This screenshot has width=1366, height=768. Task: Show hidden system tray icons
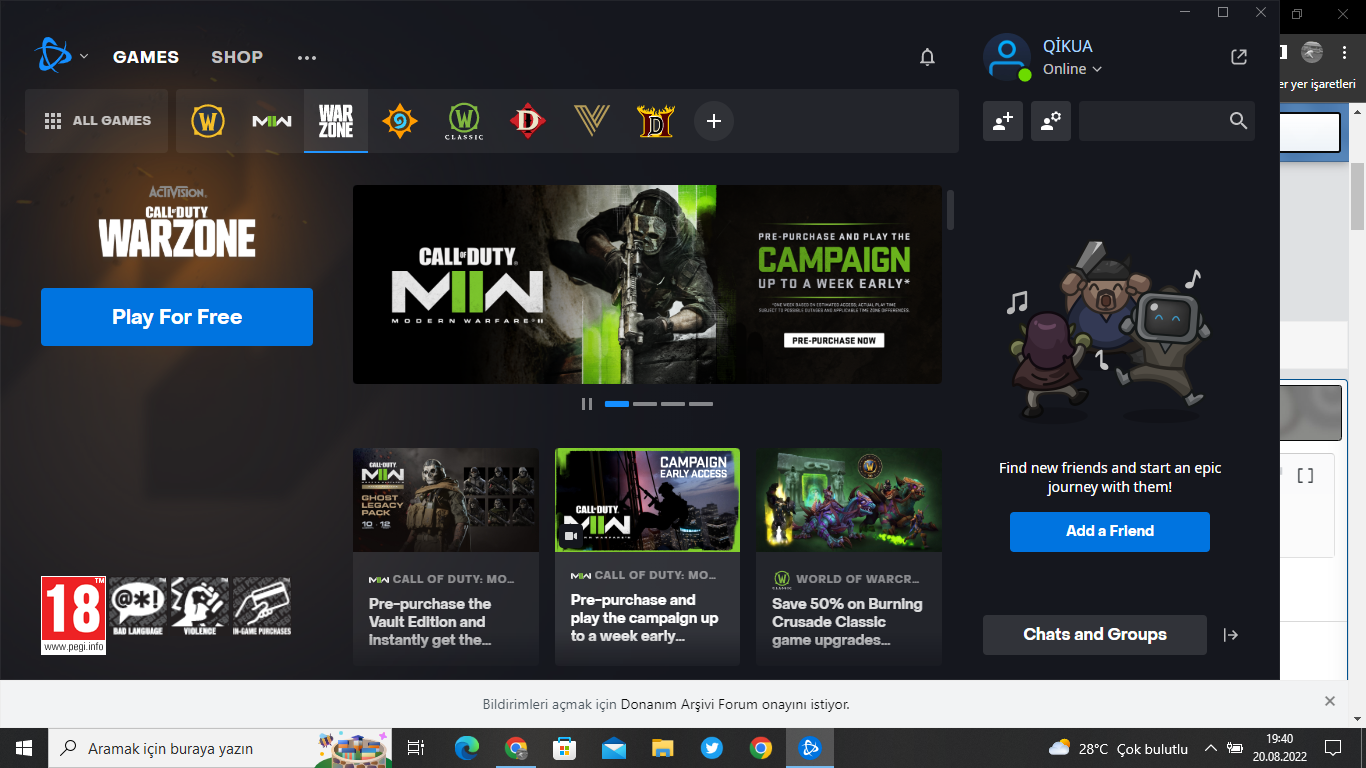1211,748
